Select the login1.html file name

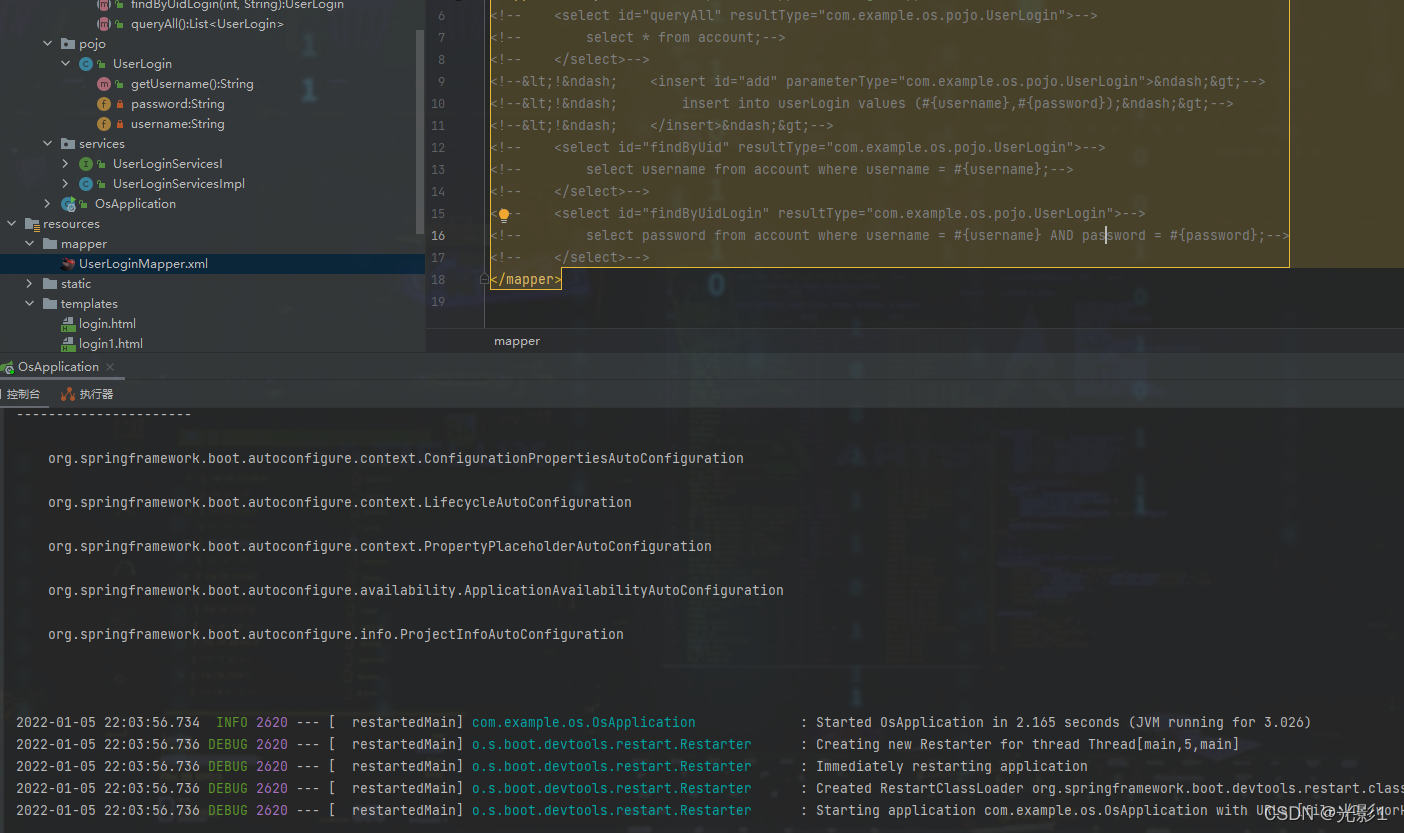point(111,344)
